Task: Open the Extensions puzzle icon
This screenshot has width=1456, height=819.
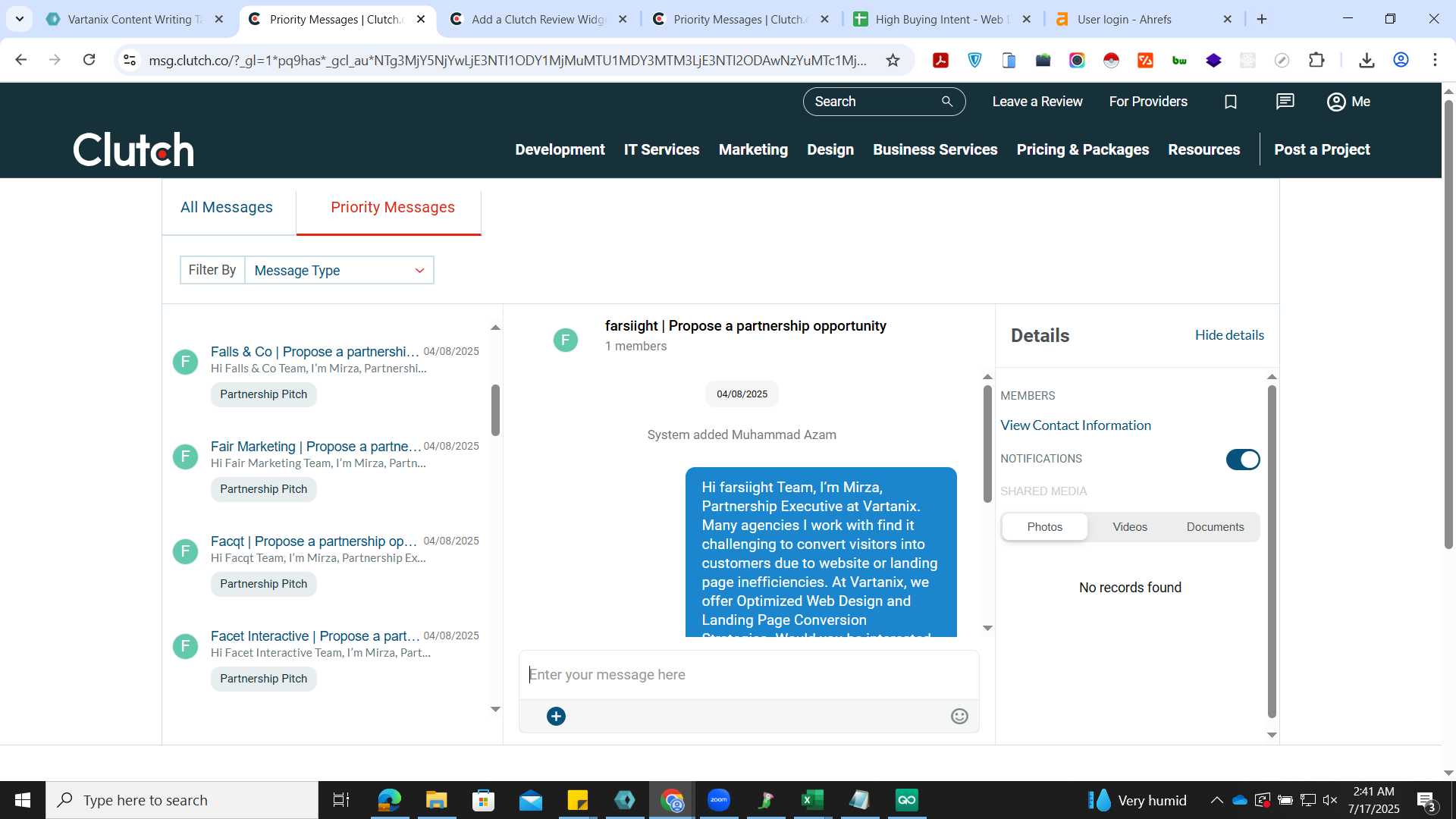Action: (1316, 60)
